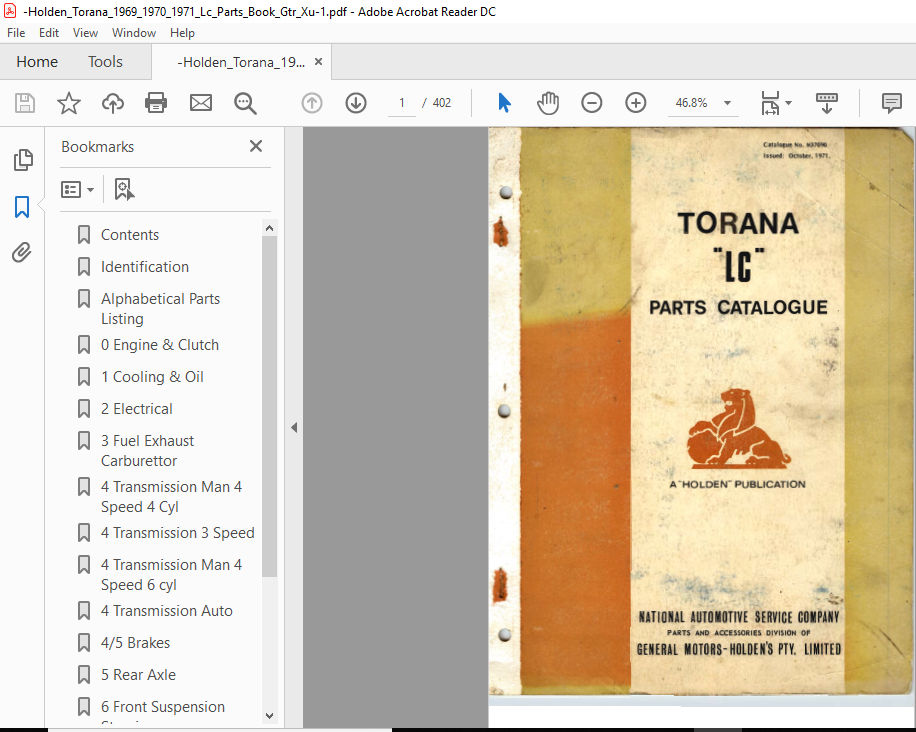Open the Identification bookmark
The image size is (916, 732).
click(x=145, y=267)
